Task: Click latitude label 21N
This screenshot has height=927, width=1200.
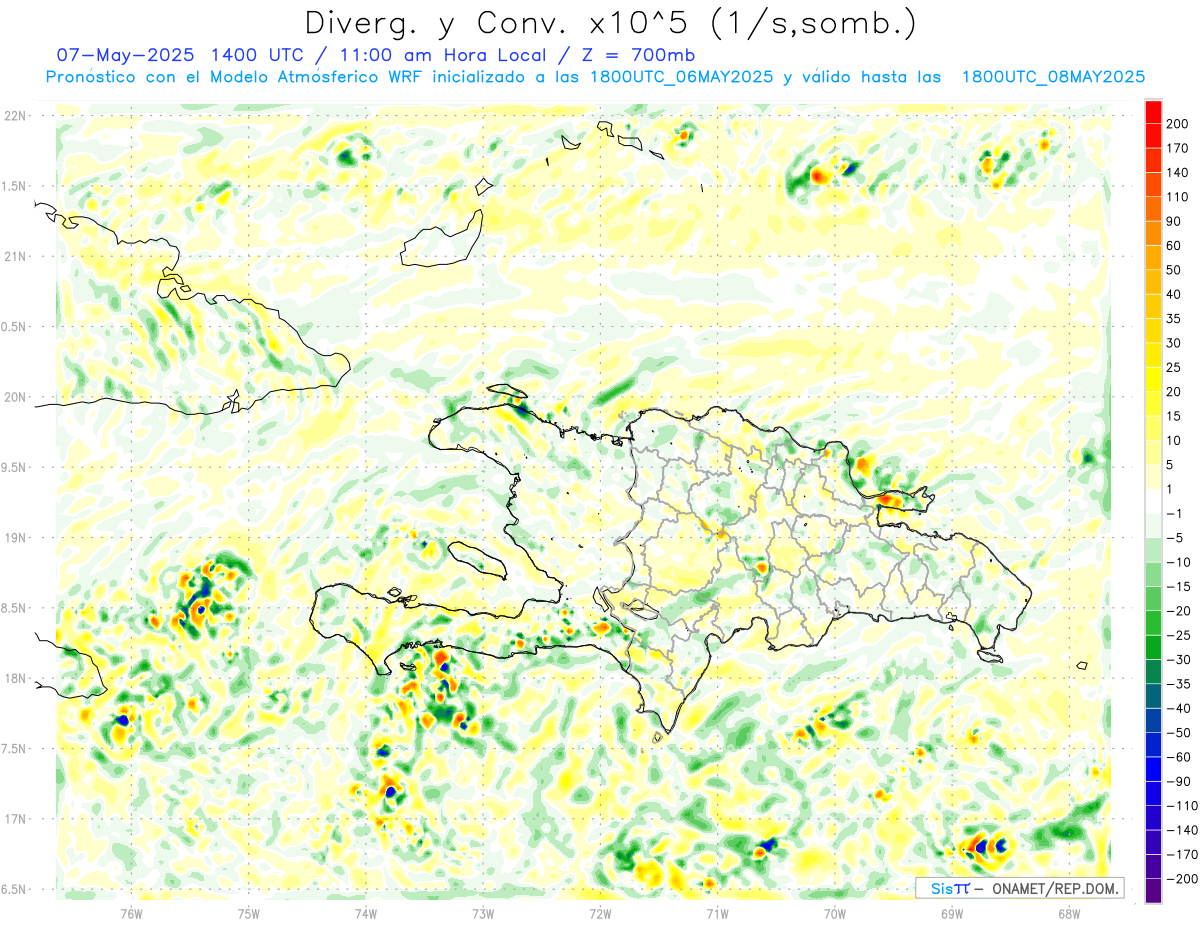Action: pos(15,256)
